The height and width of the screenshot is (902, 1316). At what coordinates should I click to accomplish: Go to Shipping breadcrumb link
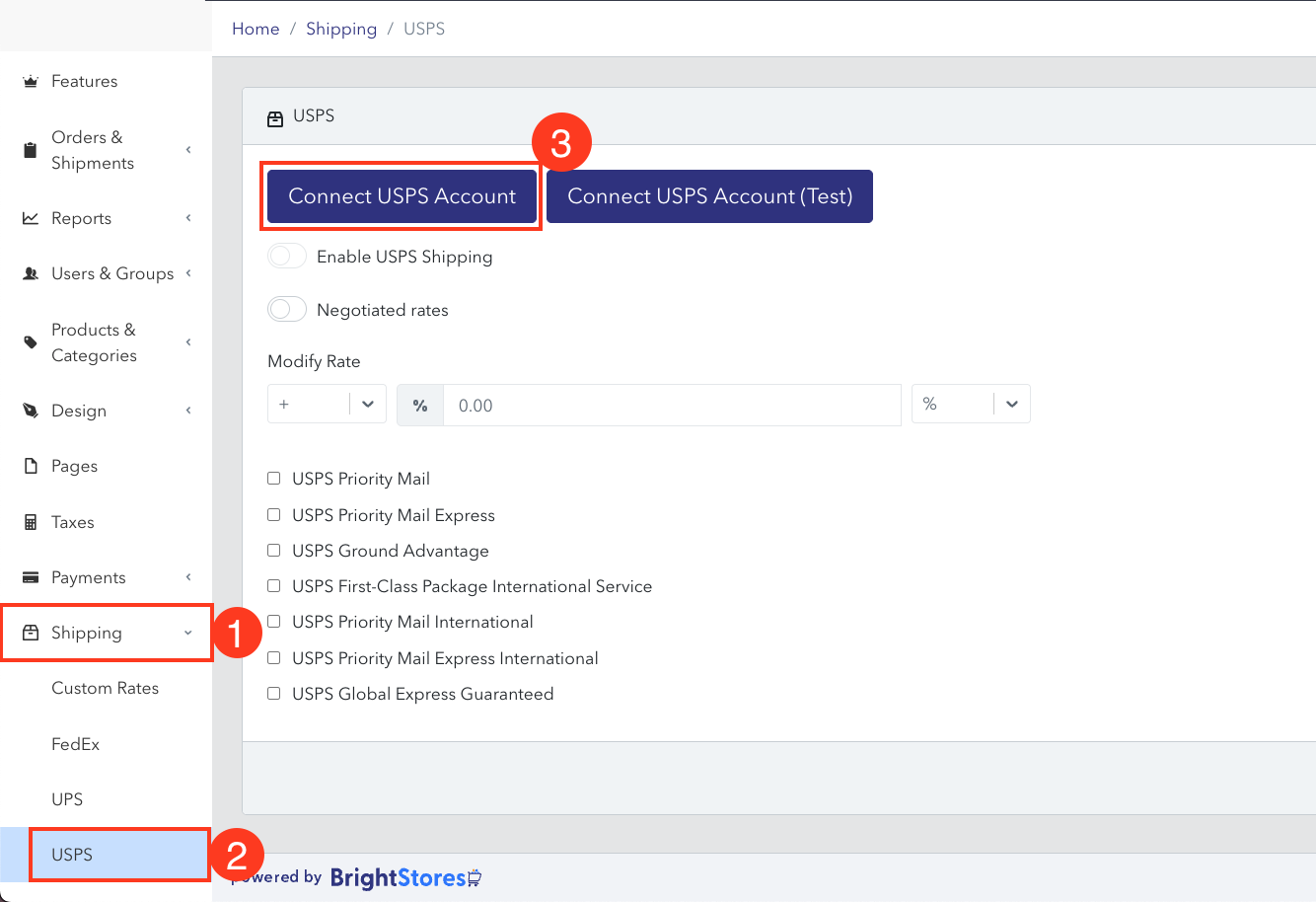pyautogui.click(x=341, y=29)
